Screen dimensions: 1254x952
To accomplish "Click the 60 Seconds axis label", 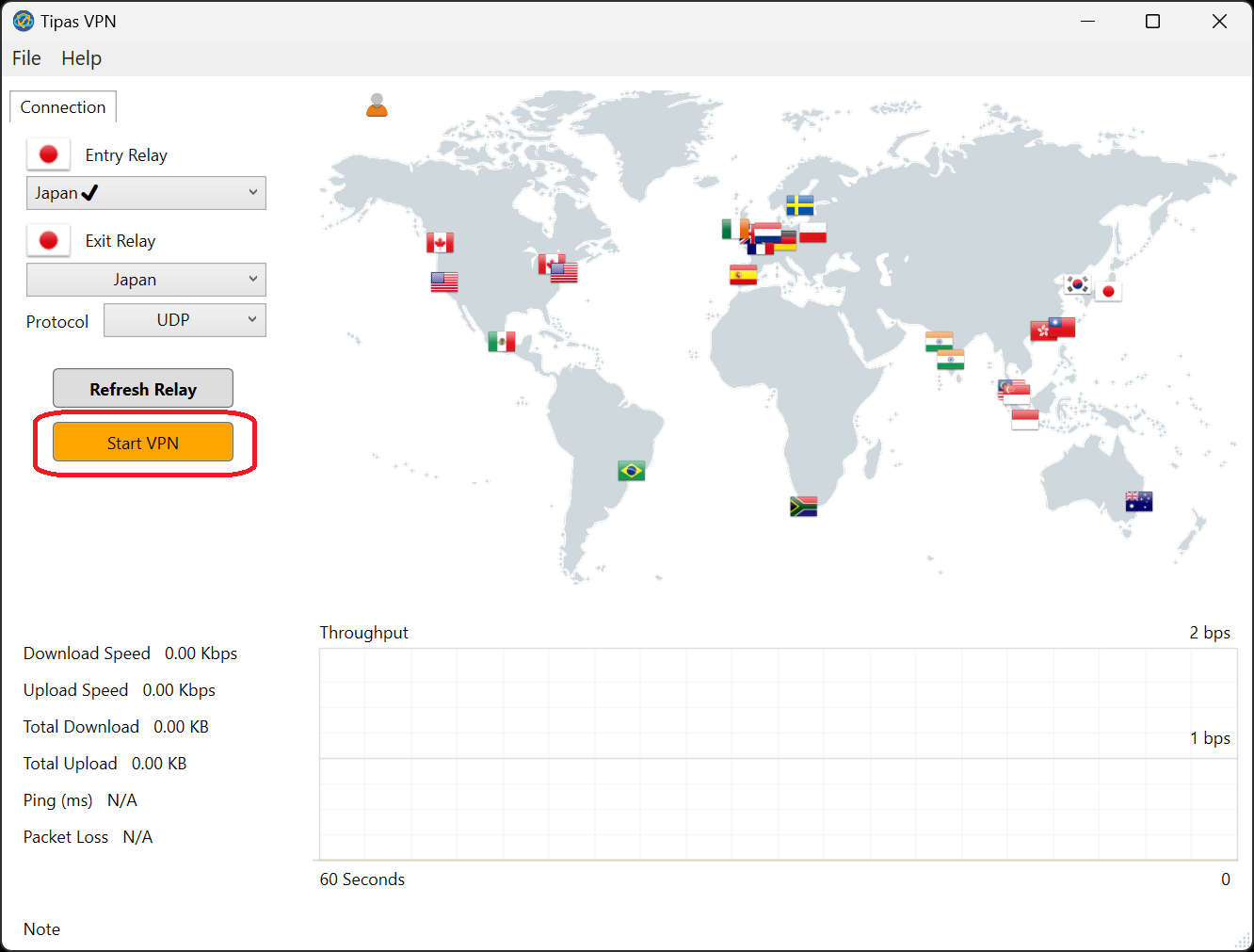I will [362, 879].
